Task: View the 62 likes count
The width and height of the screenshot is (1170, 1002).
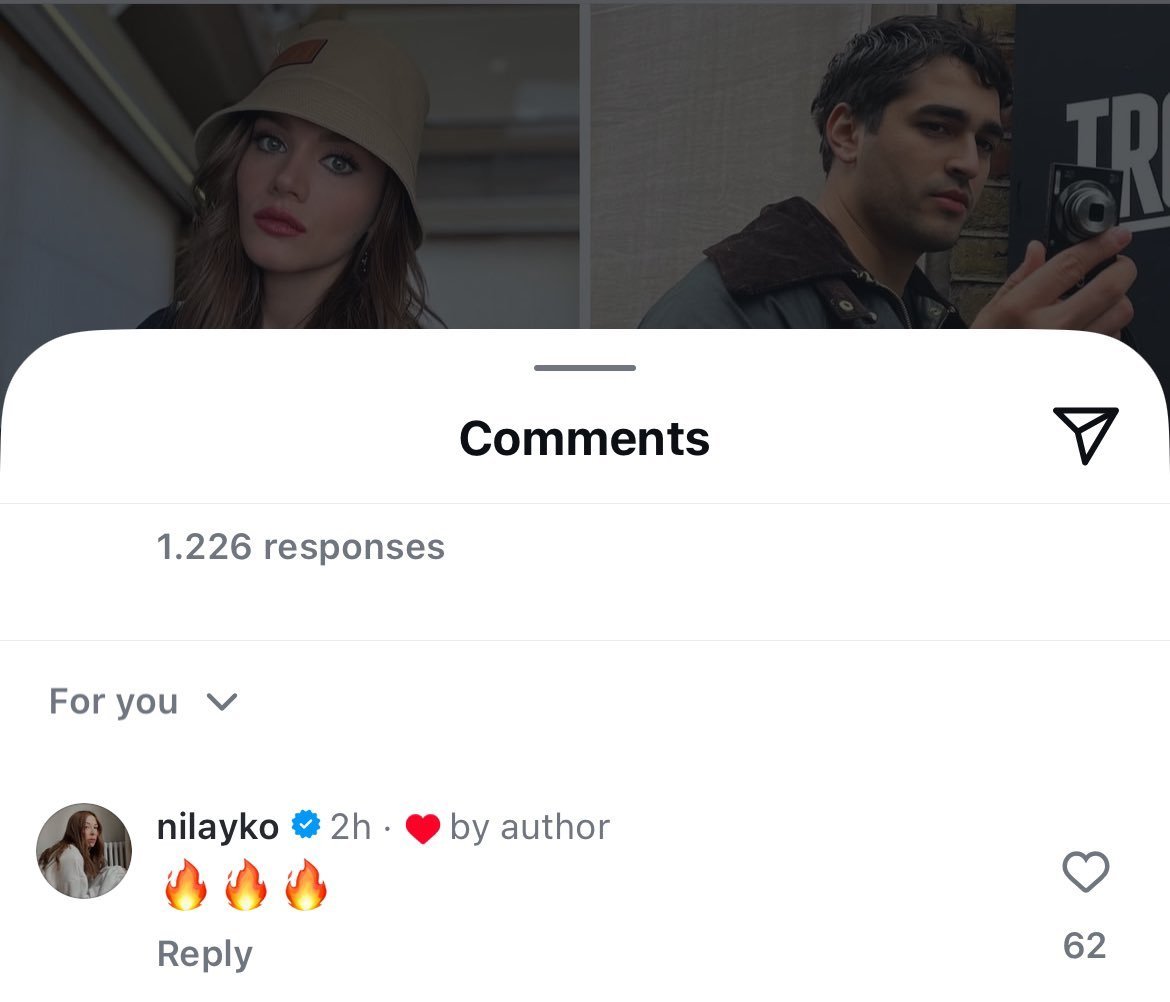Action: click(x=1085, y=945)
